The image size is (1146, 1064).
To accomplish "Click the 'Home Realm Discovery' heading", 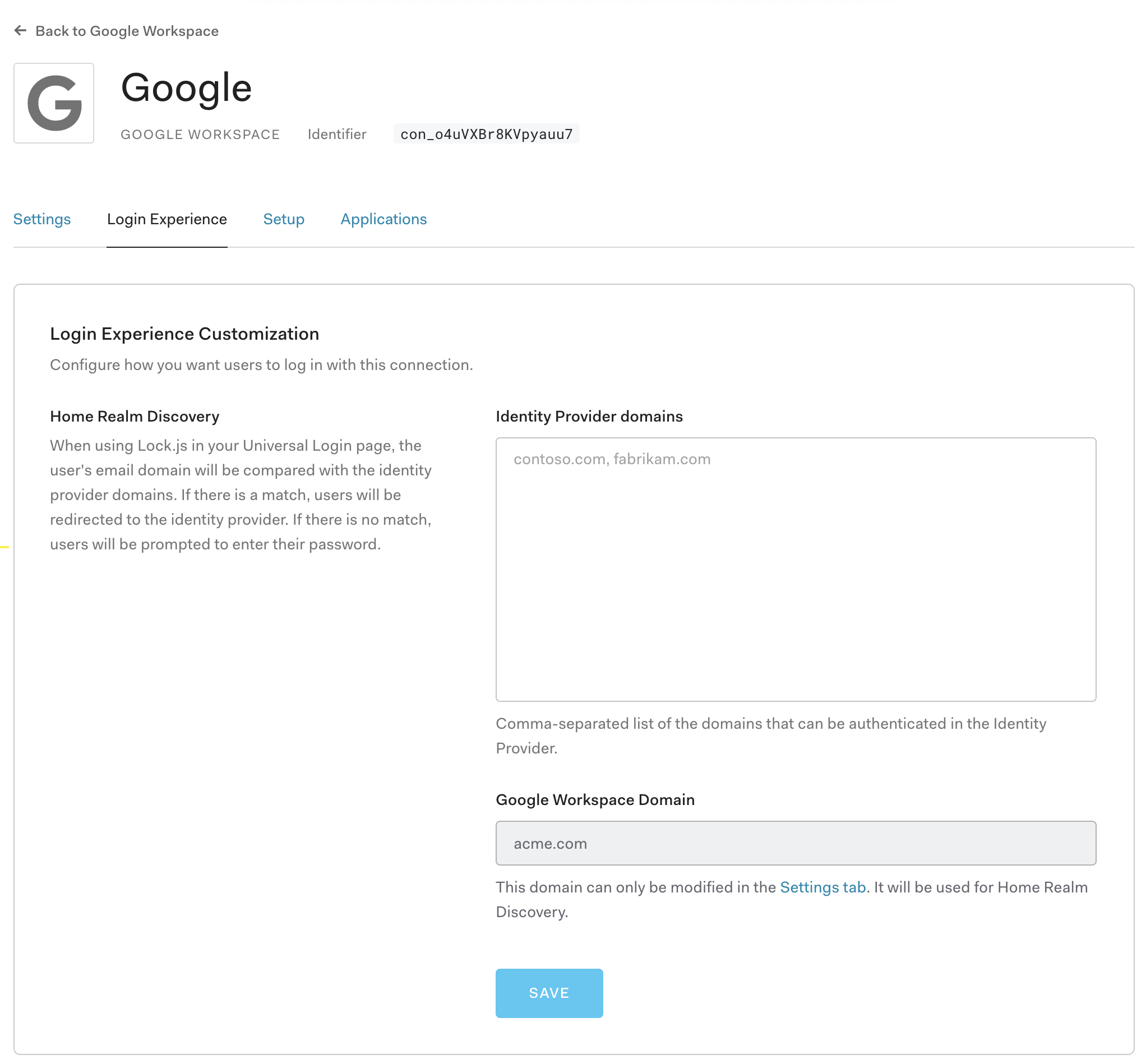I will pyautogui.click(x=134, y=417).
